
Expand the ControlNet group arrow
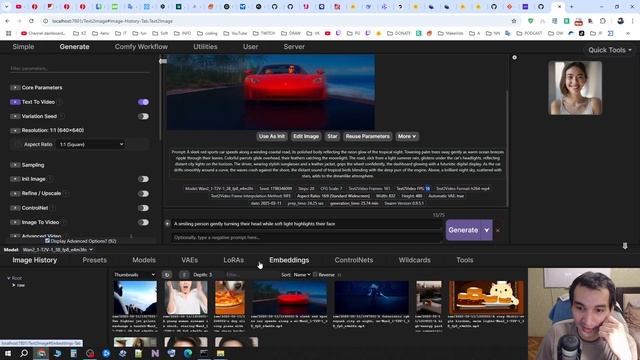coord(15,208)
